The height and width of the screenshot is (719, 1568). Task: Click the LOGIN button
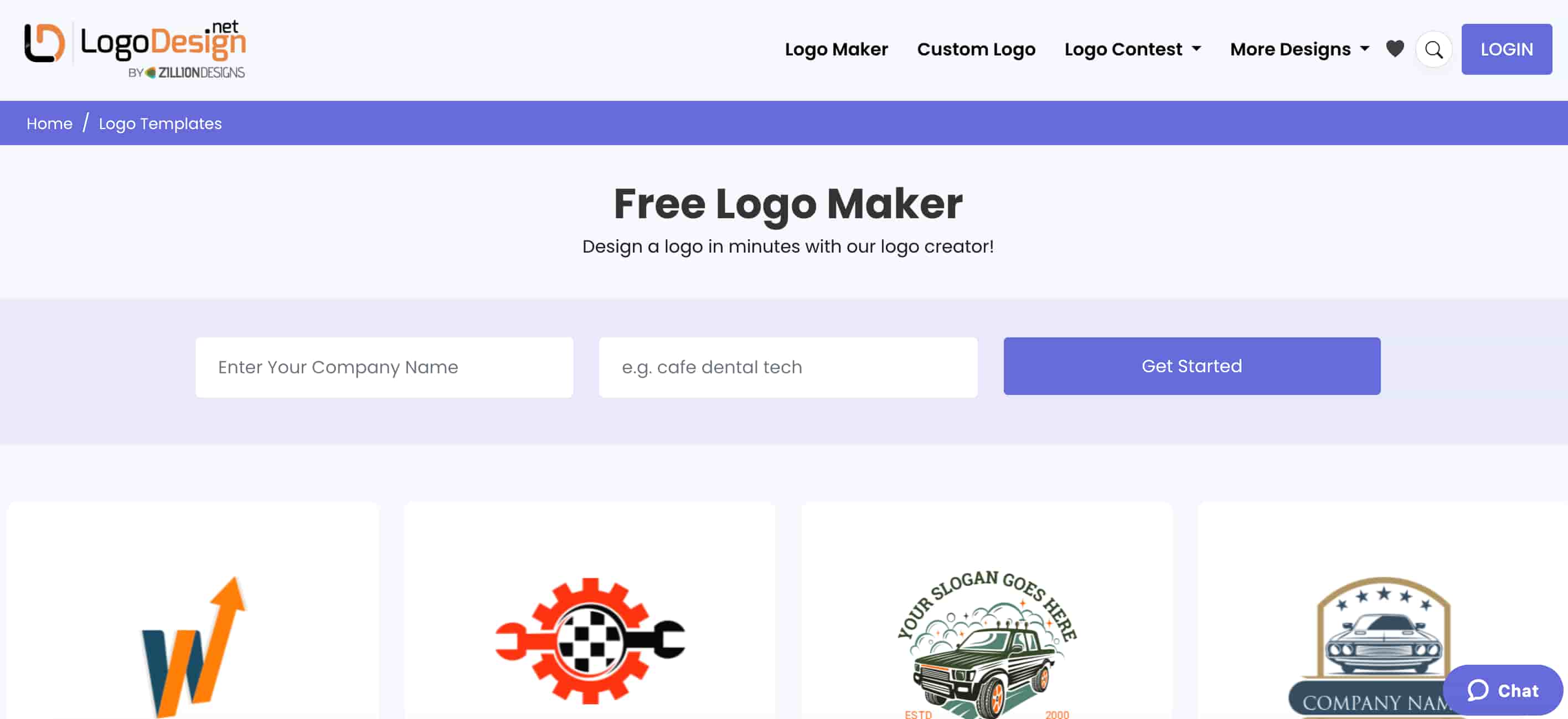pyautogui.click(x=1506, y=49)
